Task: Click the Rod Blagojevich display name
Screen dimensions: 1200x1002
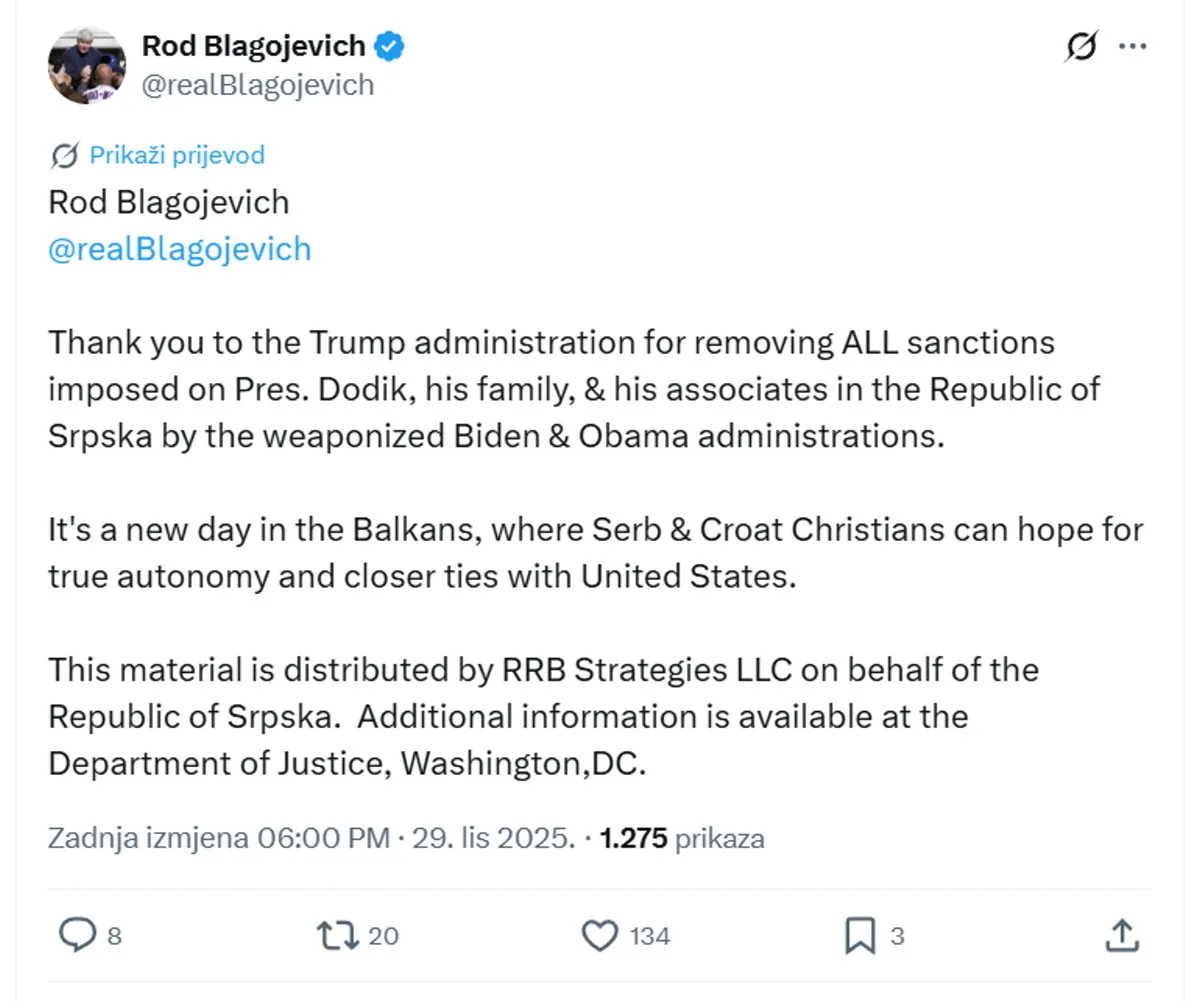Action: [x=253, y=46]
